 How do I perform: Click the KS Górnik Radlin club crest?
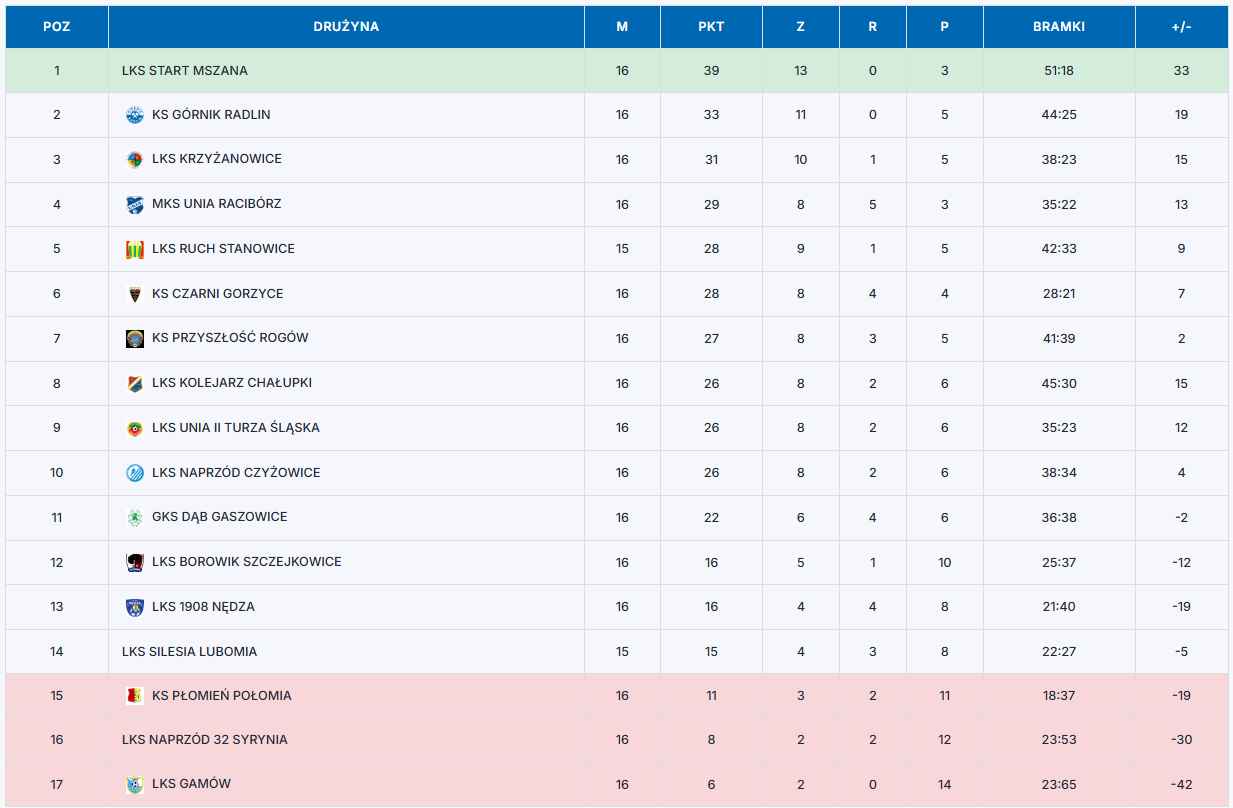tap(134, 115)
